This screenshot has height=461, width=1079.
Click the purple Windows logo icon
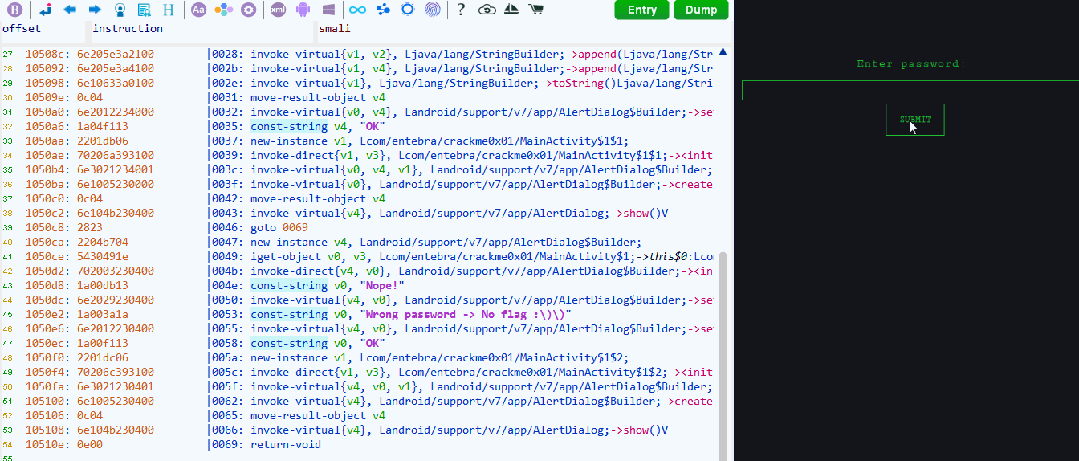[x=329, y=10]
